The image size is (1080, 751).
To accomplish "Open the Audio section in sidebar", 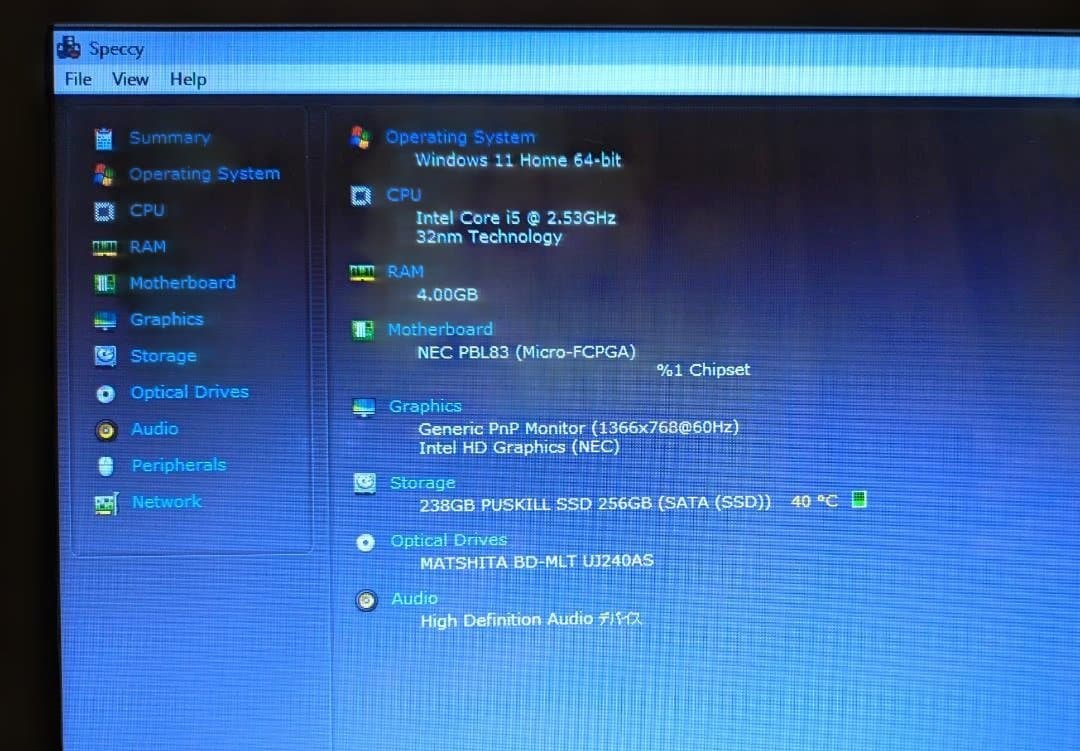I will coord(155,429).
